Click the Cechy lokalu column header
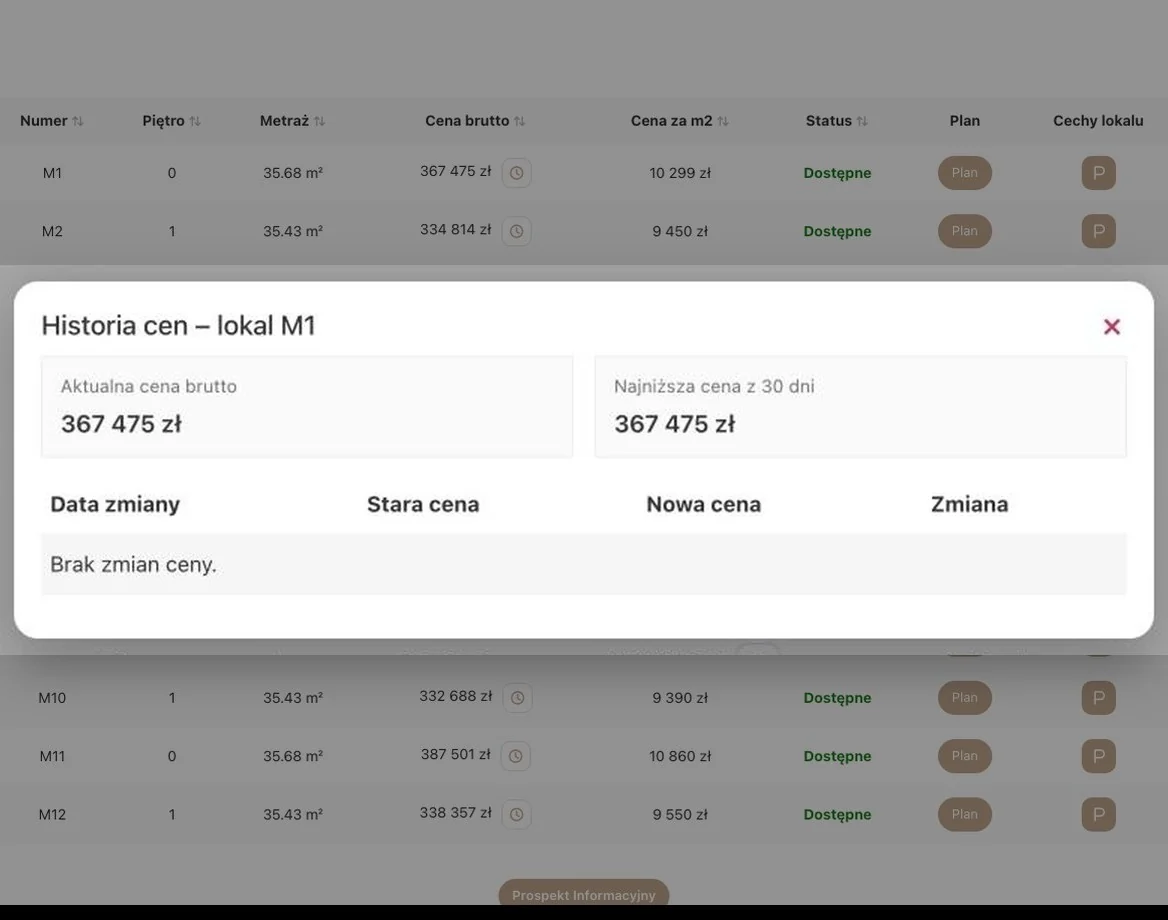Image resolution: width=1168 pixels, height=920 pixels. tap(1098, 121)
